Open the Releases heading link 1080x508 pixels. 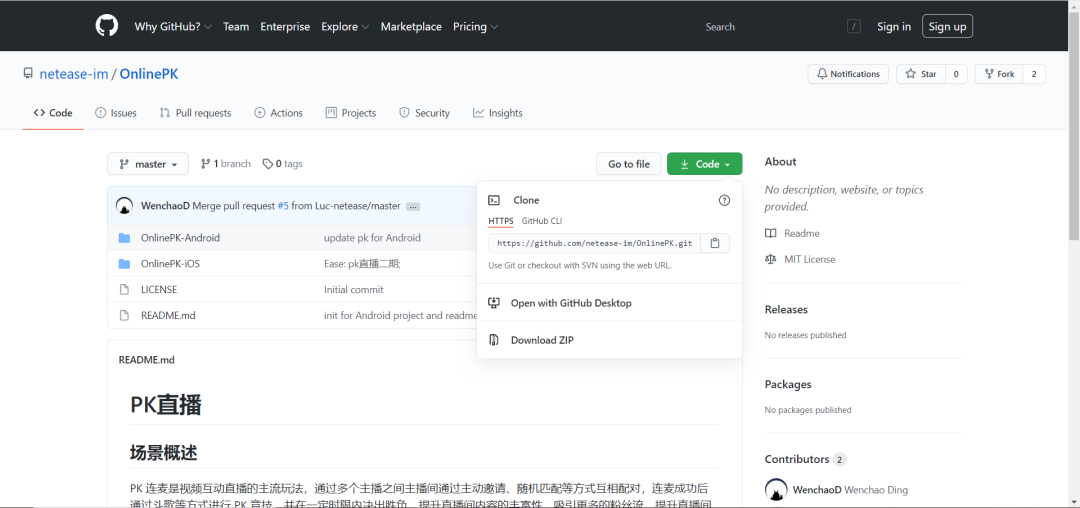click(786, 310)
